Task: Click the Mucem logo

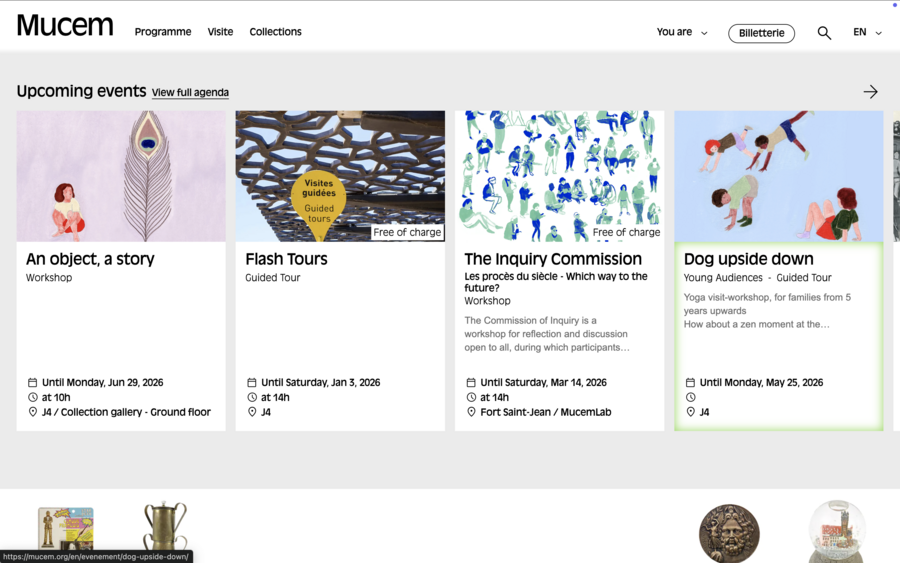Action: [x=65, y=27]
